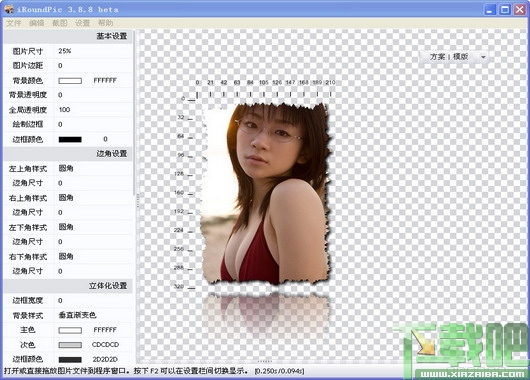Open the 边框颜色 2D2D2D dark swatch

(70, 359)
